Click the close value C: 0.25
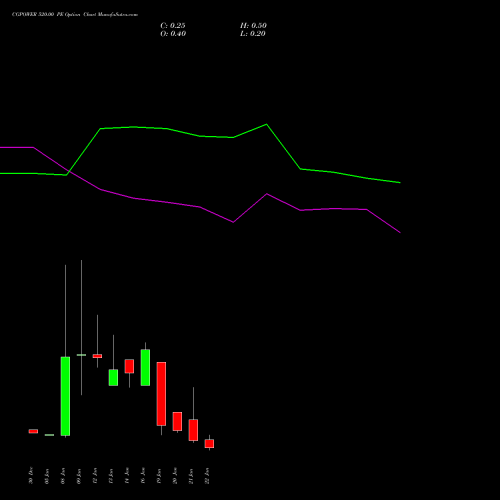Image resolution: width=500 pixels, height=500 pixels. pos(173,26)
